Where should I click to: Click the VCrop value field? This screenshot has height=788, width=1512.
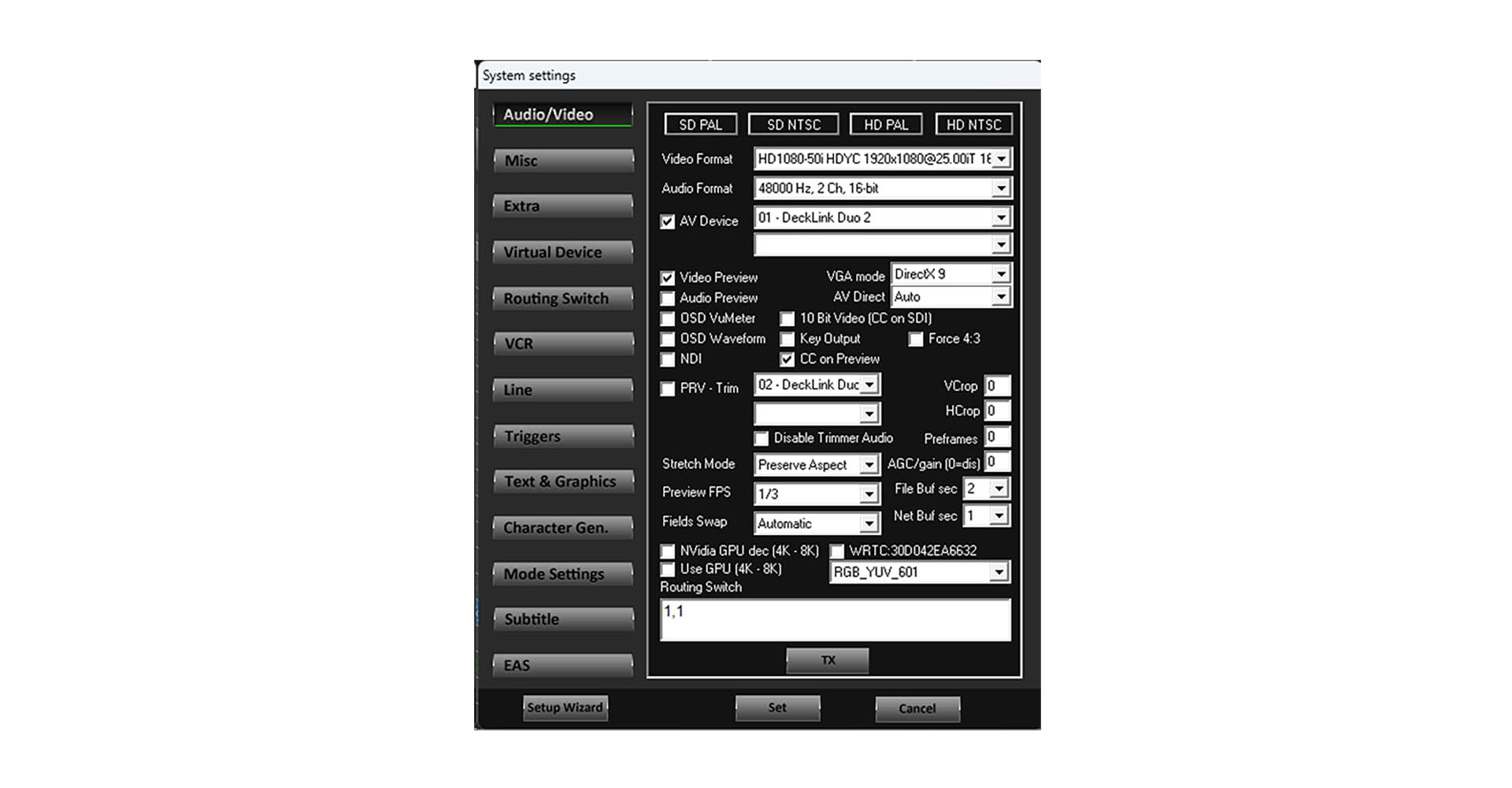[997, 386]
